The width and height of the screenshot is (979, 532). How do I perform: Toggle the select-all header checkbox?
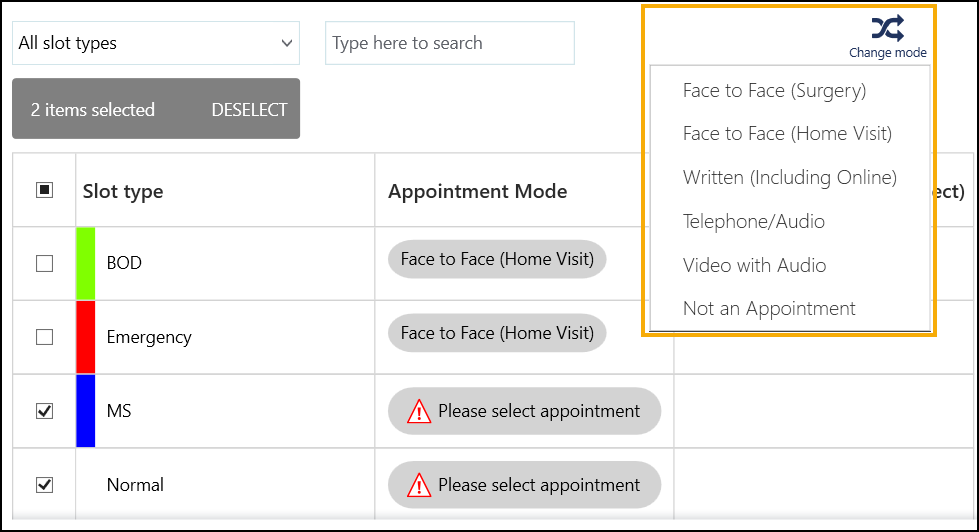pyautogui.click(x=44, y=190)
